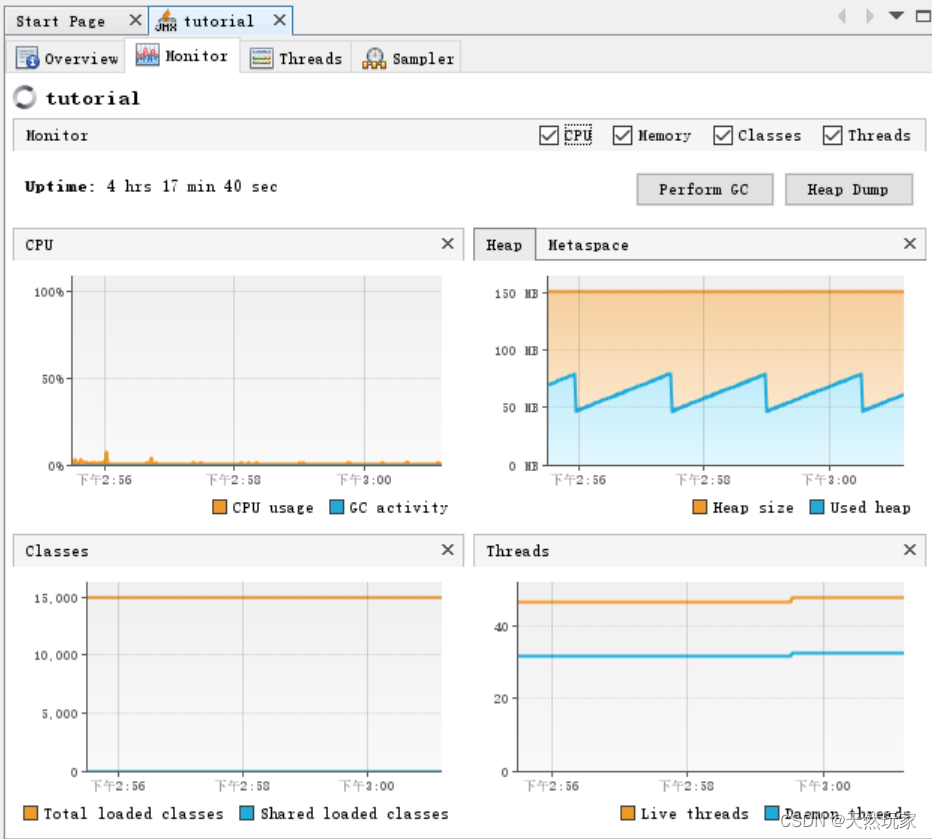Click the Heap Dump button
The image size is (932, 839).
pos(848,190)
